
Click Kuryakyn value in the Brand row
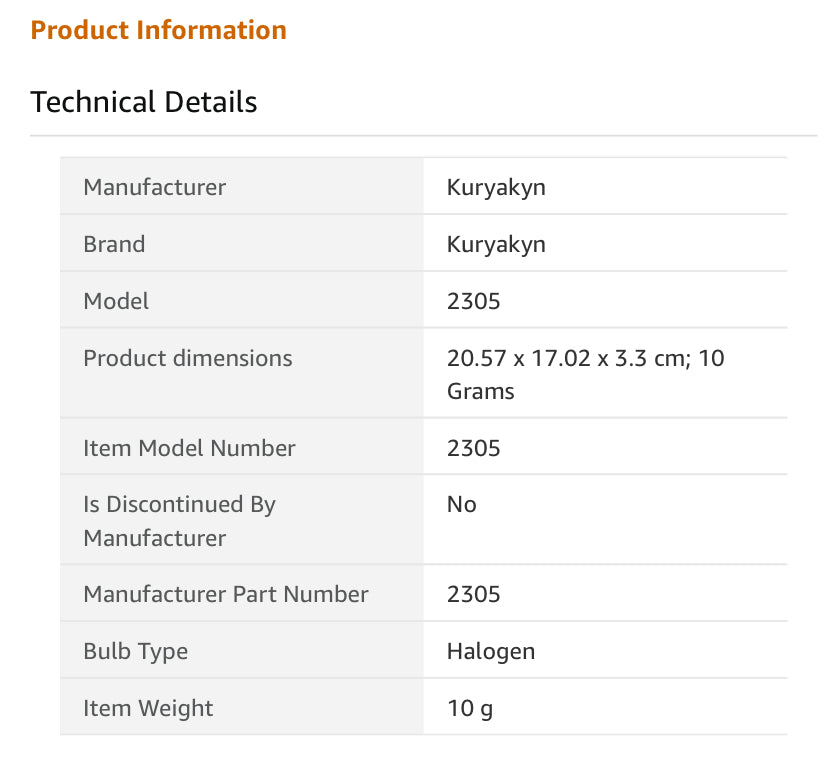point(496,244)
